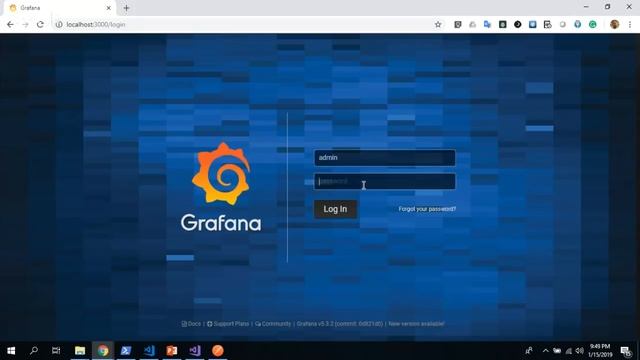Viewport: 640px width, 360px height.
Task: Reload the page with the refresh icon
Action: coord(40,24)
